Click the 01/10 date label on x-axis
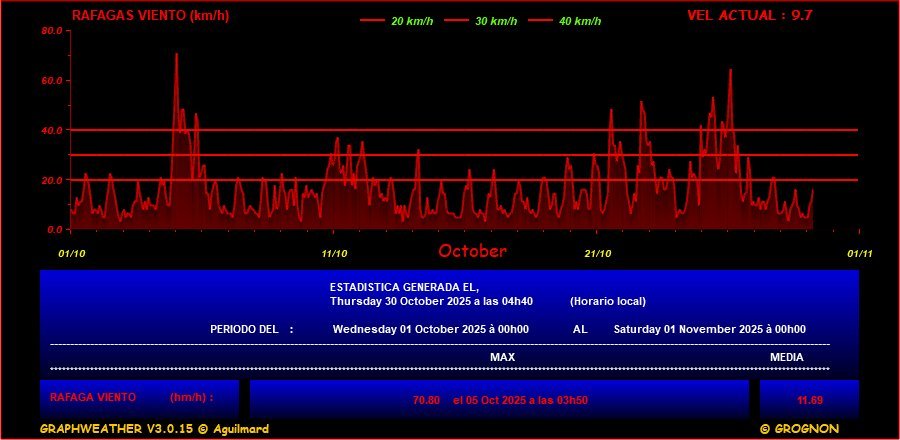This screenshot has height=440, width=900. pos(72,253)
